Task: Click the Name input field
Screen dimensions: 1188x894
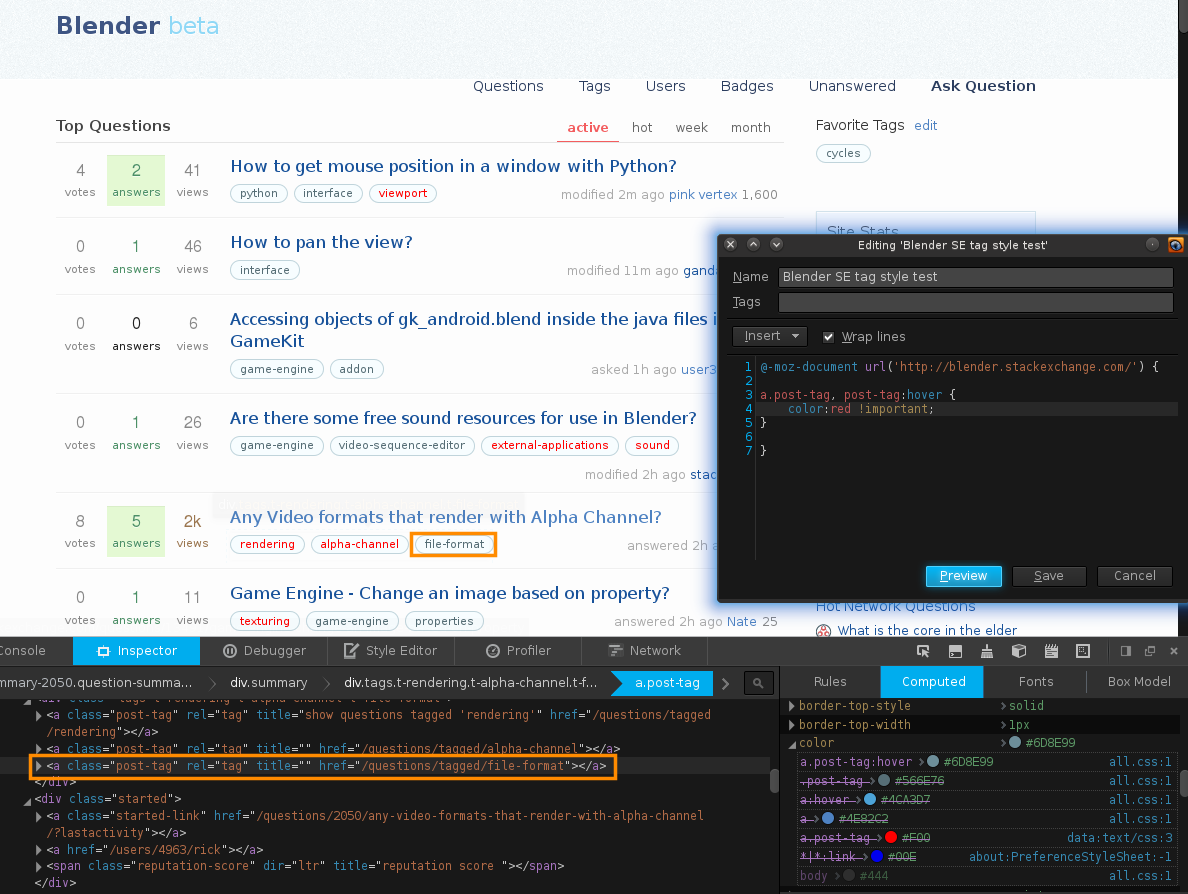Action: (975, 277)
